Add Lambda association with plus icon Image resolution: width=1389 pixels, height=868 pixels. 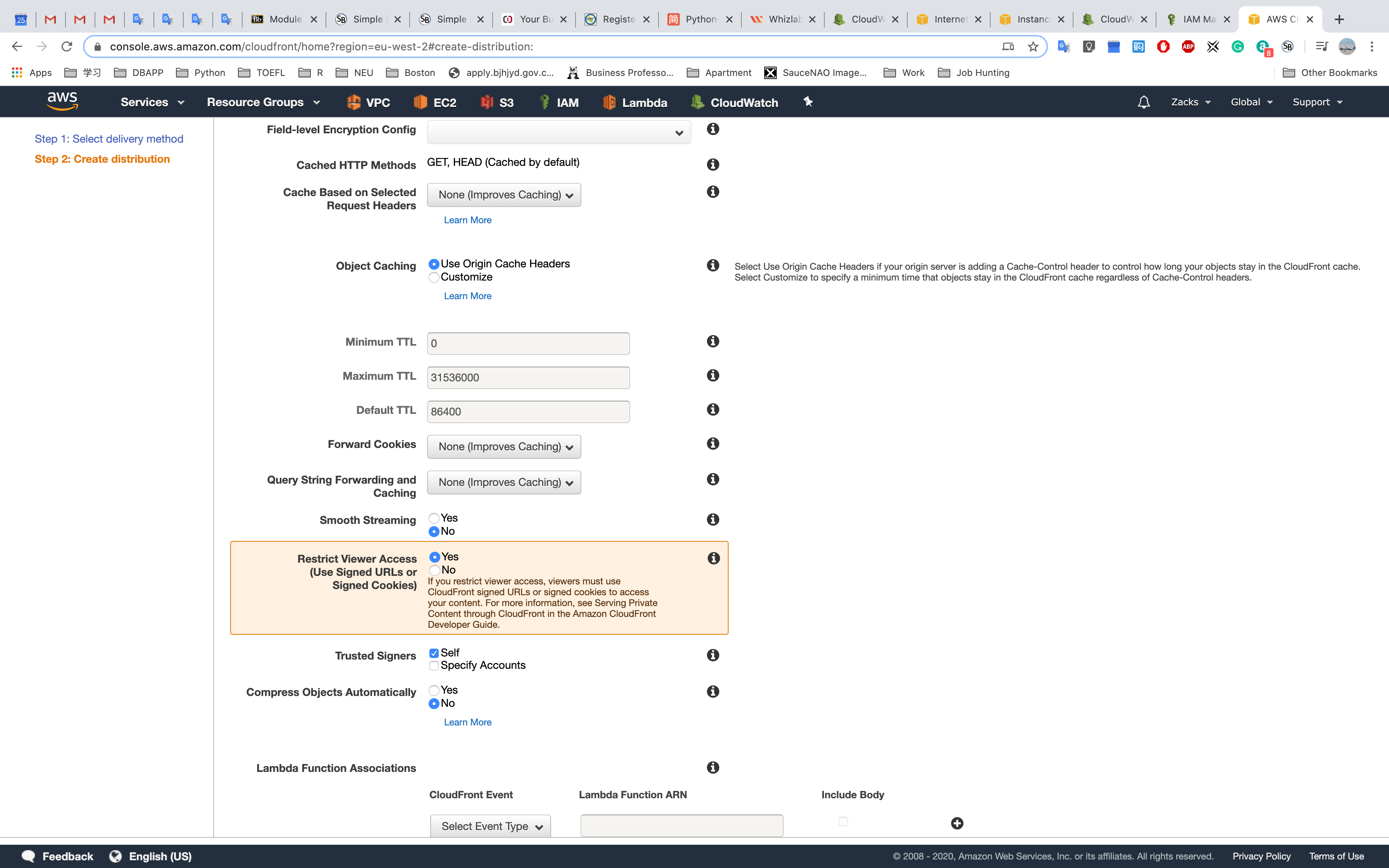click(x=957, y=823)
